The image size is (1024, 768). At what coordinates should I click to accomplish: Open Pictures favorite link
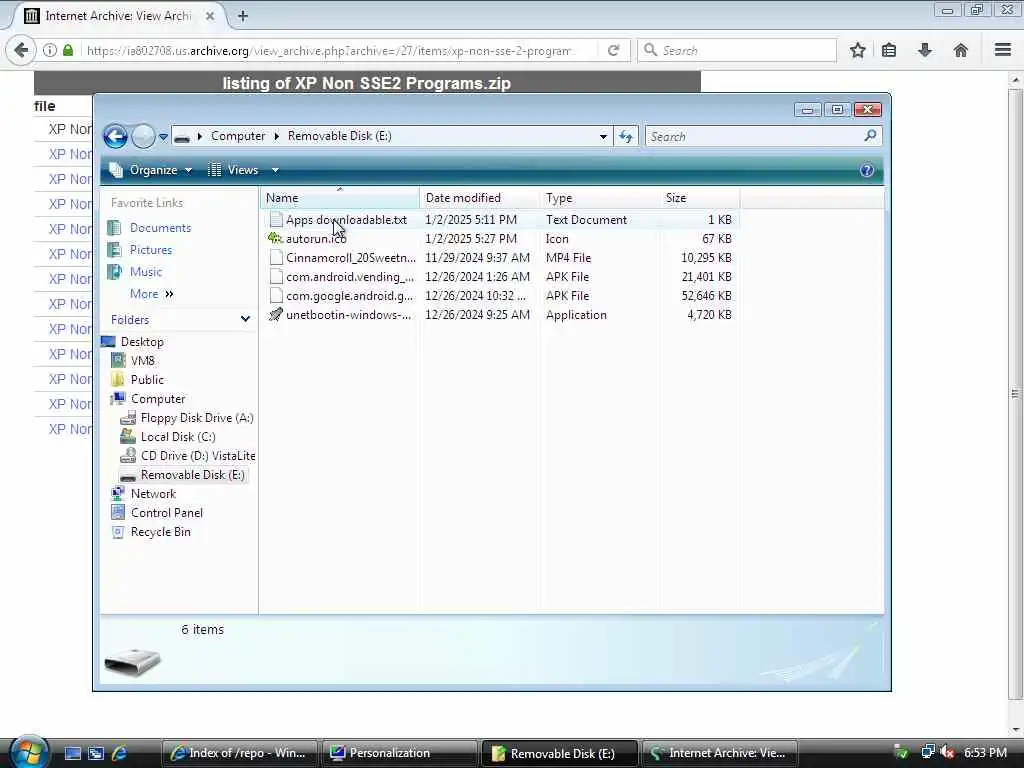[x=151, y=250]
